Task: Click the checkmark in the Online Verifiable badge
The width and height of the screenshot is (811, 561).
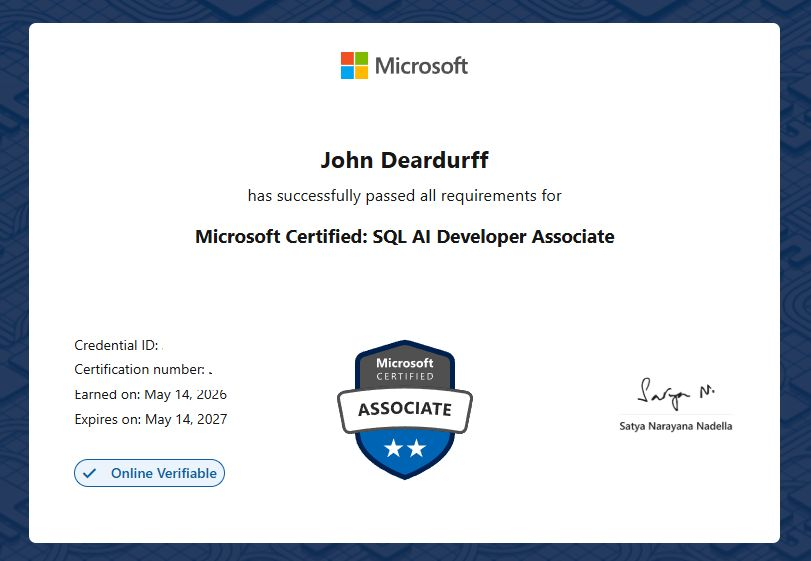Action: (89, 473)
